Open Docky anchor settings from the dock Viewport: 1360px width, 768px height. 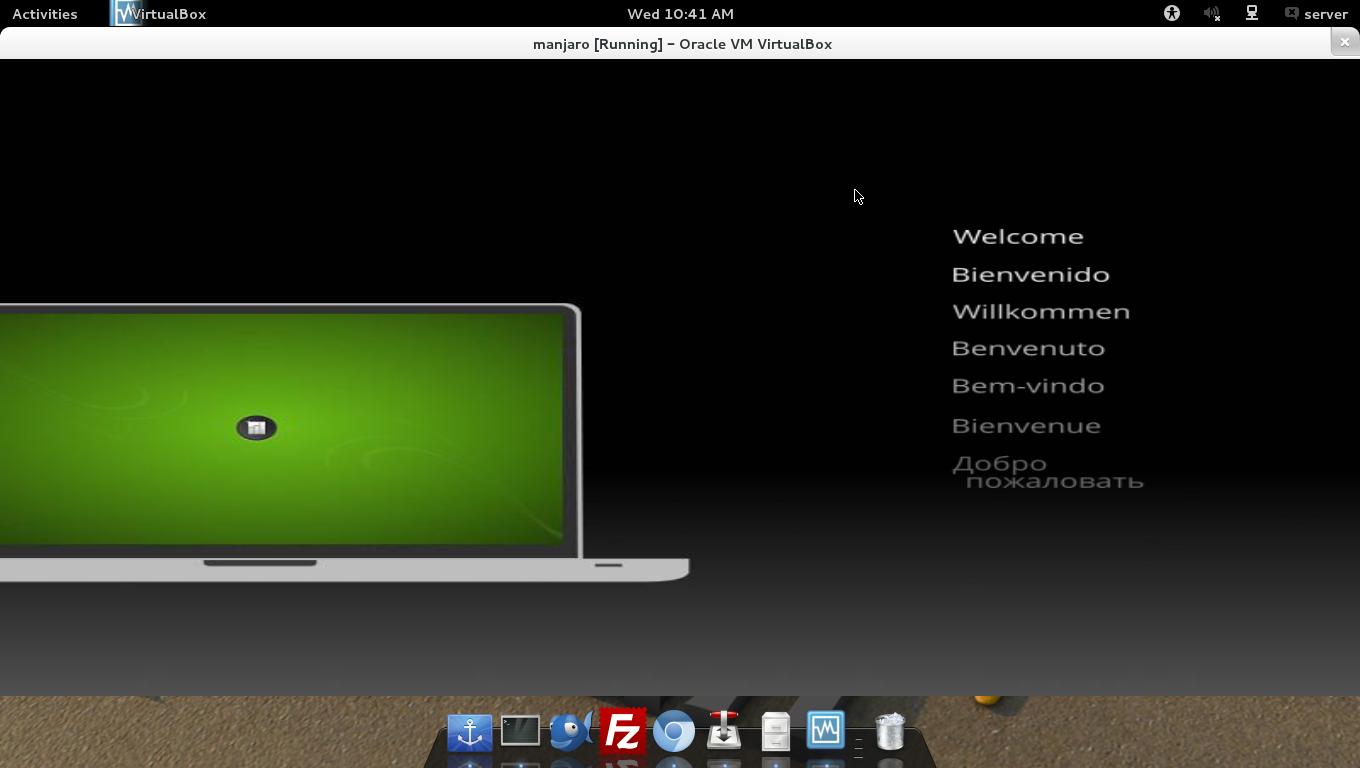coord(469,731)
